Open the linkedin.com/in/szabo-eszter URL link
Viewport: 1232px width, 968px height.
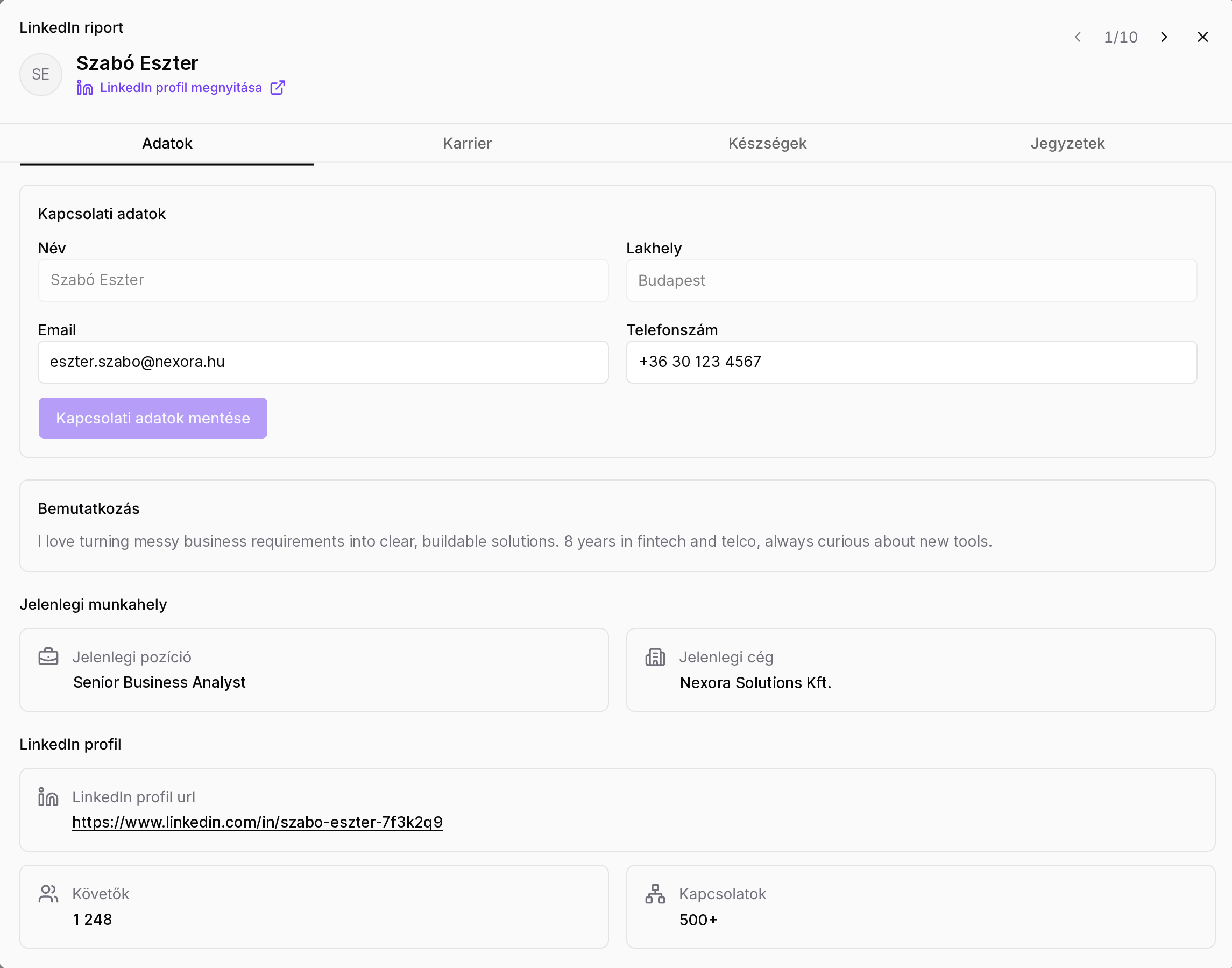257,822
